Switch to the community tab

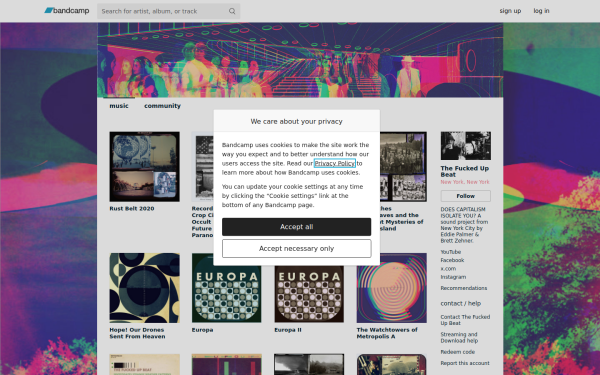pos(162,106)
